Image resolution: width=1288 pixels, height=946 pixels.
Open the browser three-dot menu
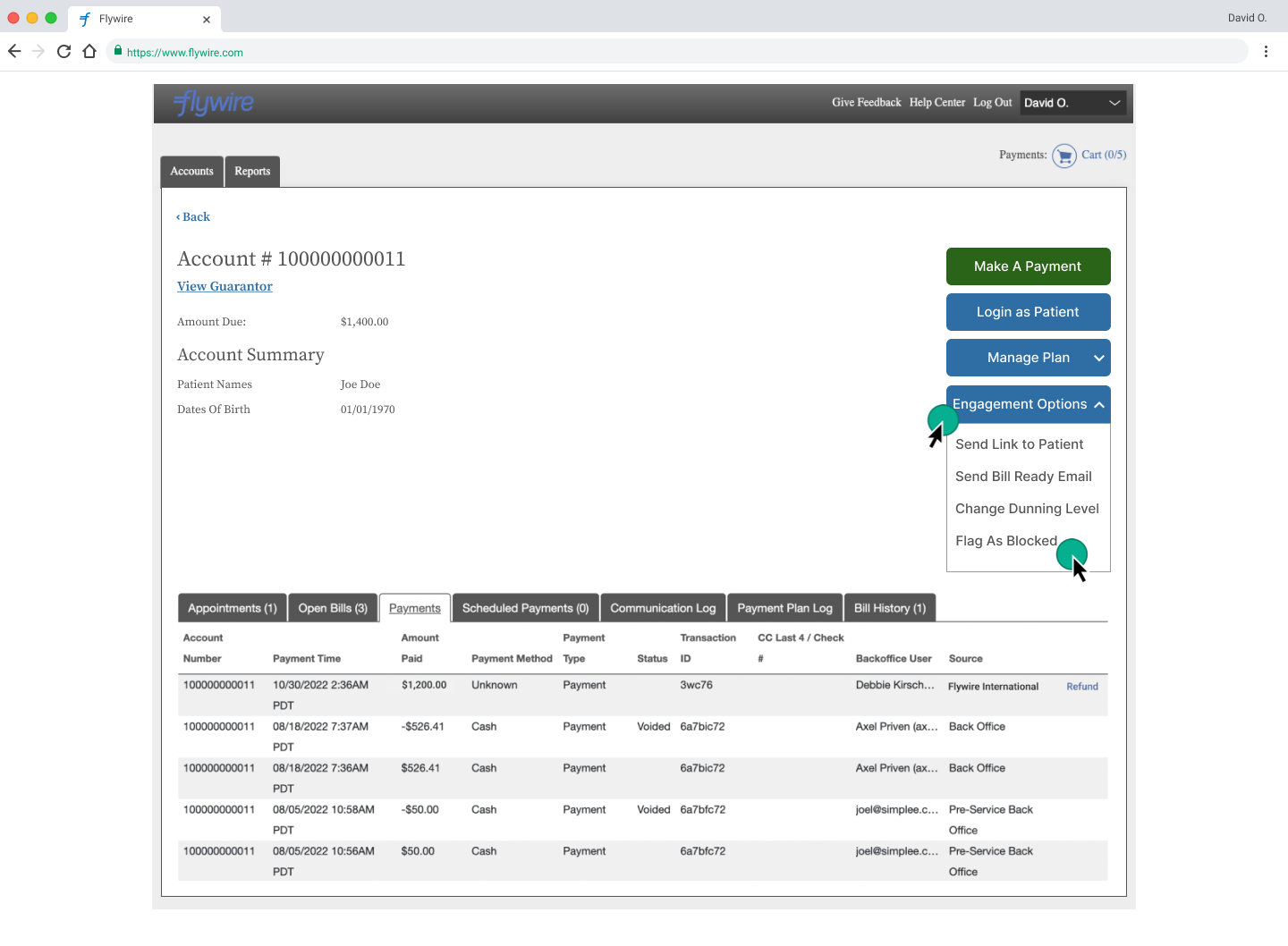[x=1266, y=52]
